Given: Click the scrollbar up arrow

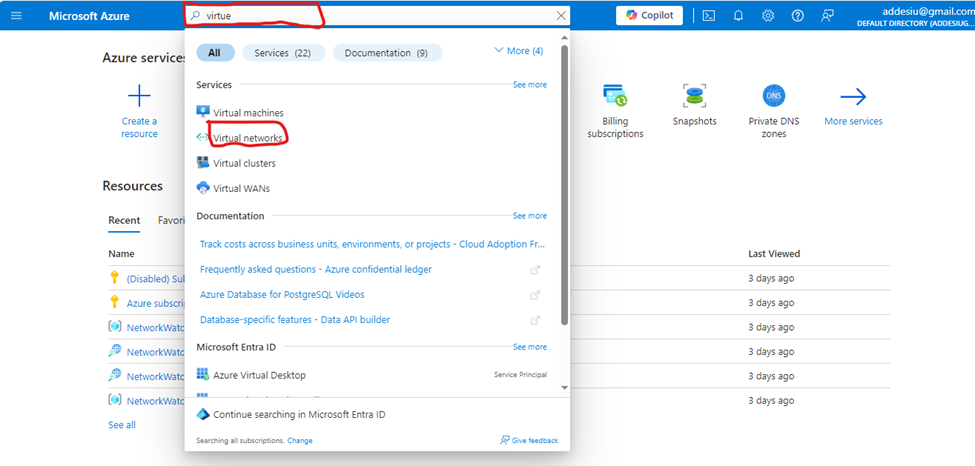Looking at the screenshot, I should (x=565, y=36).
